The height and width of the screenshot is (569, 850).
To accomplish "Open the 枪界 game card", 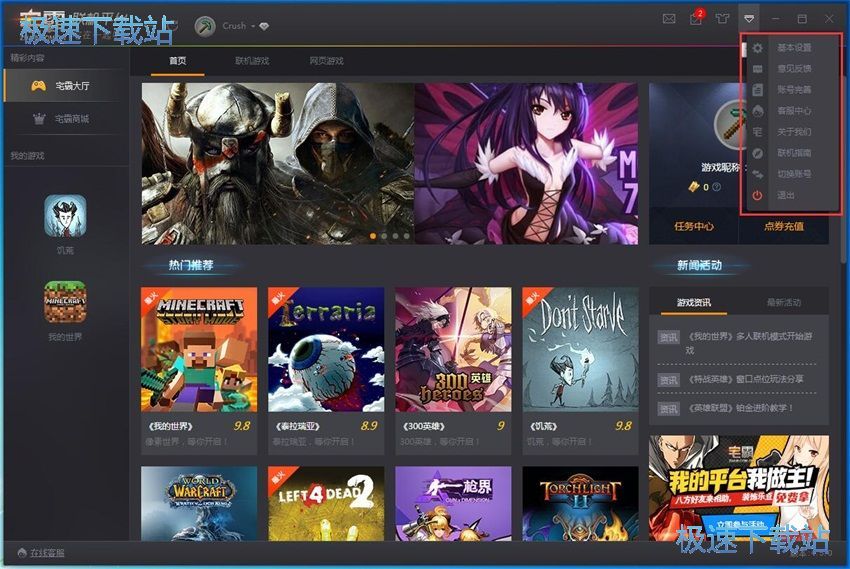I will (x=453, y=503).
